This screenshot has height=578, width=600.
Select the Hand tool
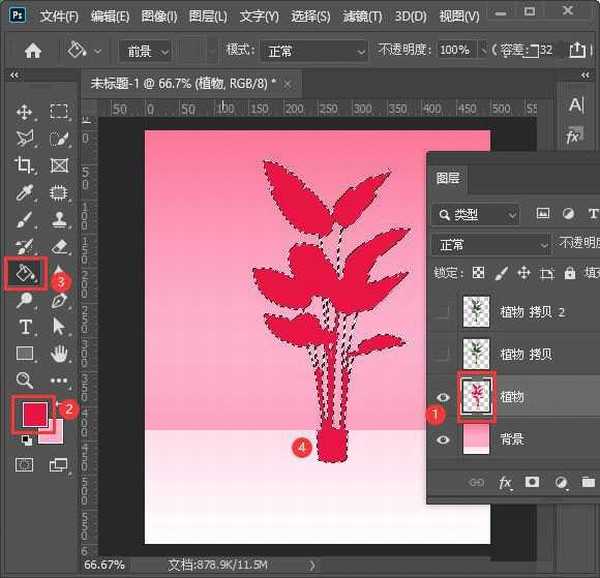tap(59, 353)
